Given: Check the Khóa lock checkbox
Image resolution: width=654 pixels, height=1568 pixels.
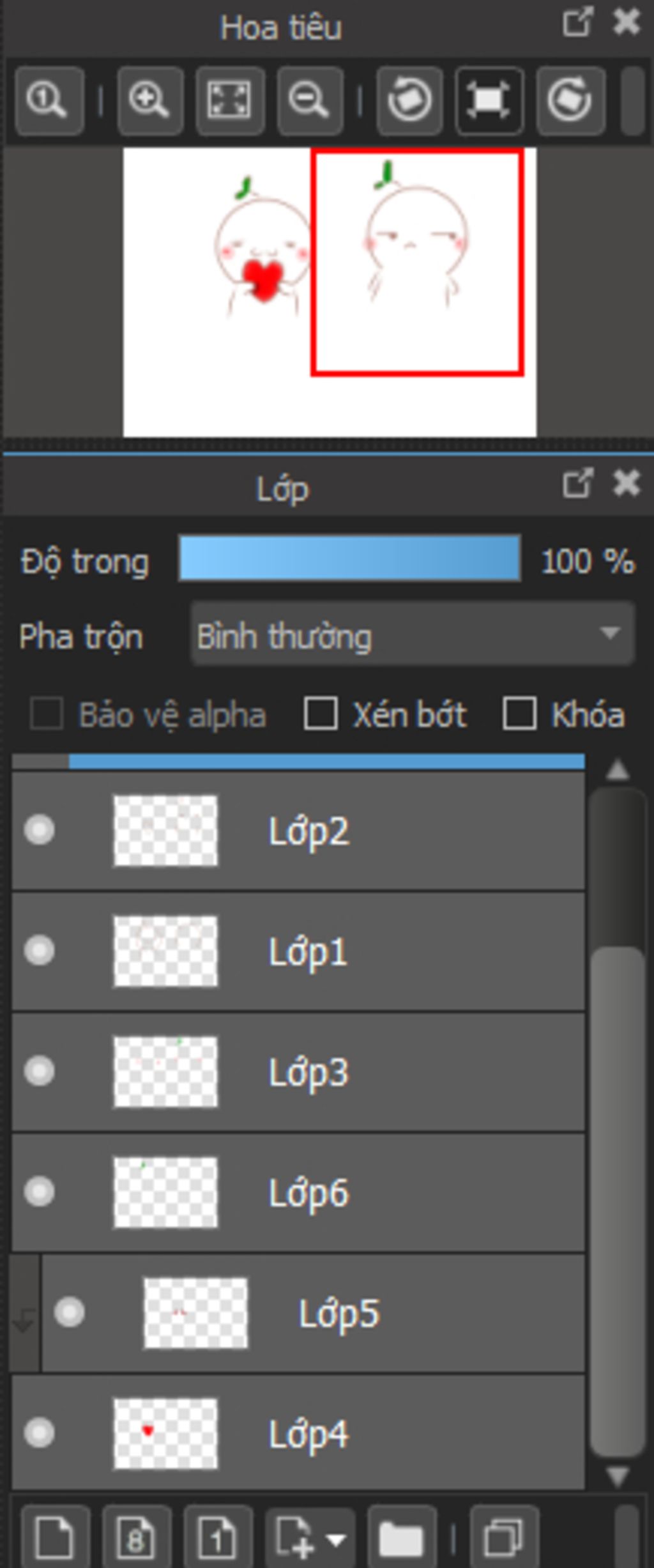Looking at the screenshot, I should (519, 713).
